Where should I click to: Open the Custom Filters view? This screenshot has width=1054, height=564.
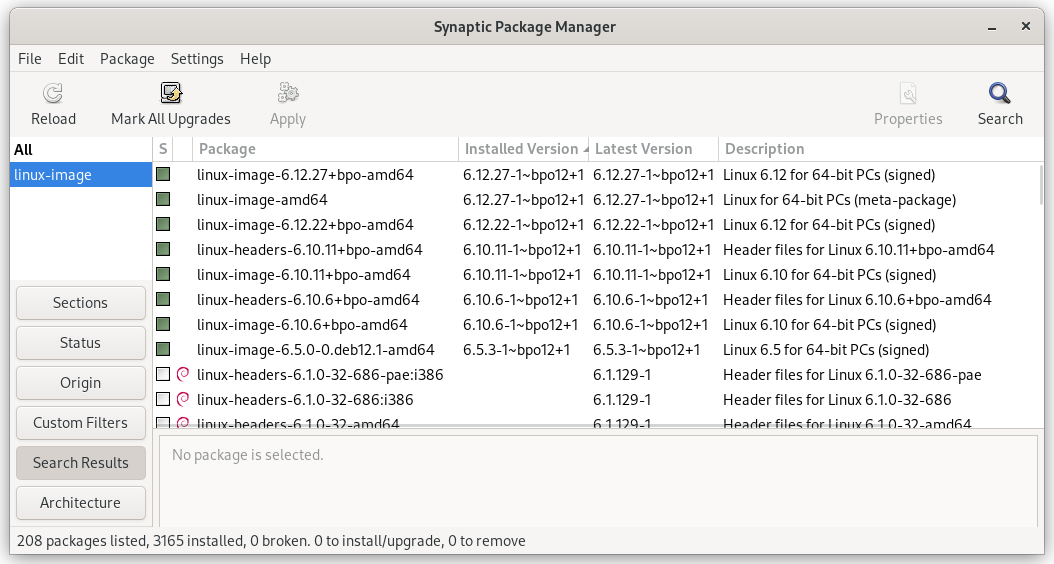tap(81, 423)
